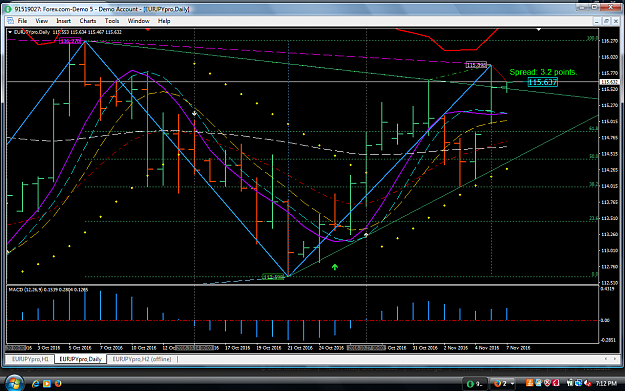Click the 31 Oct 2016 date label
The image size is (625, 391).
pyautogui.click(x=425, y=348)
